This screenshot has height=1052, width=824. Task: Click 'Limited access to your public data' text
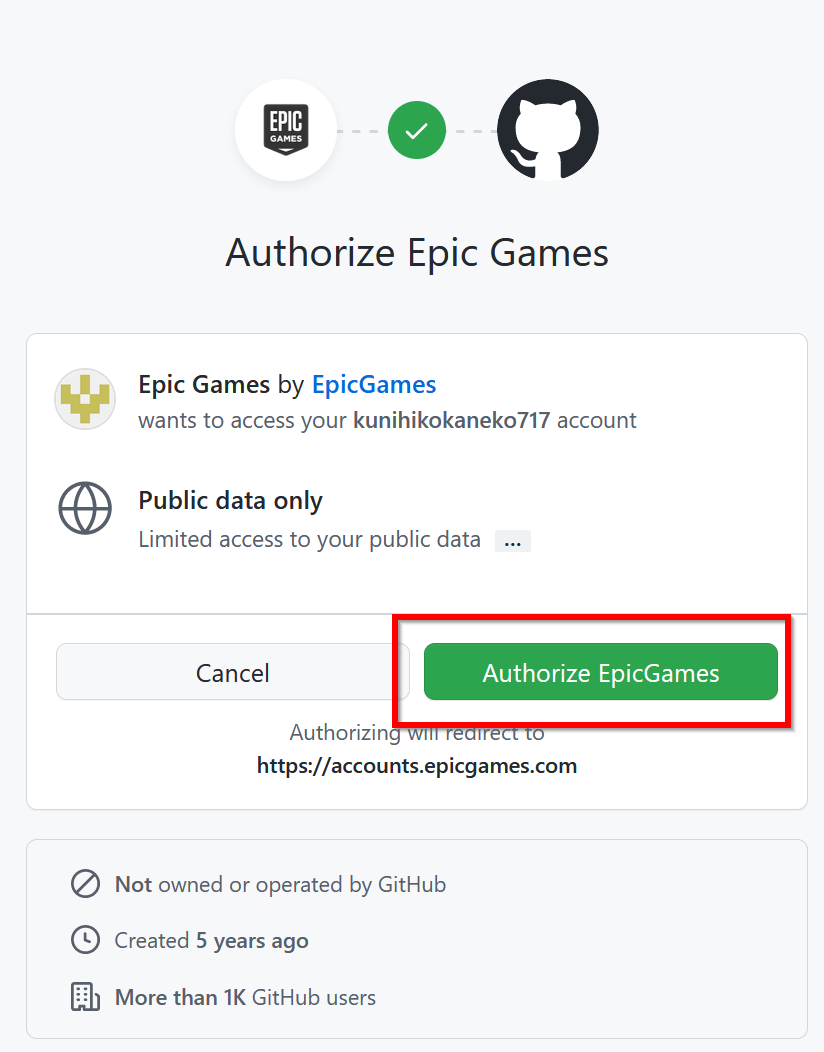pos(309,539)
